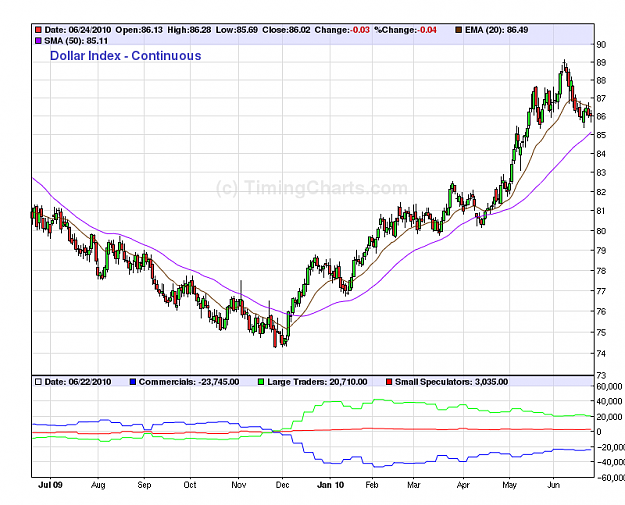Click the green Large Traders legend square

coord(261,382)
